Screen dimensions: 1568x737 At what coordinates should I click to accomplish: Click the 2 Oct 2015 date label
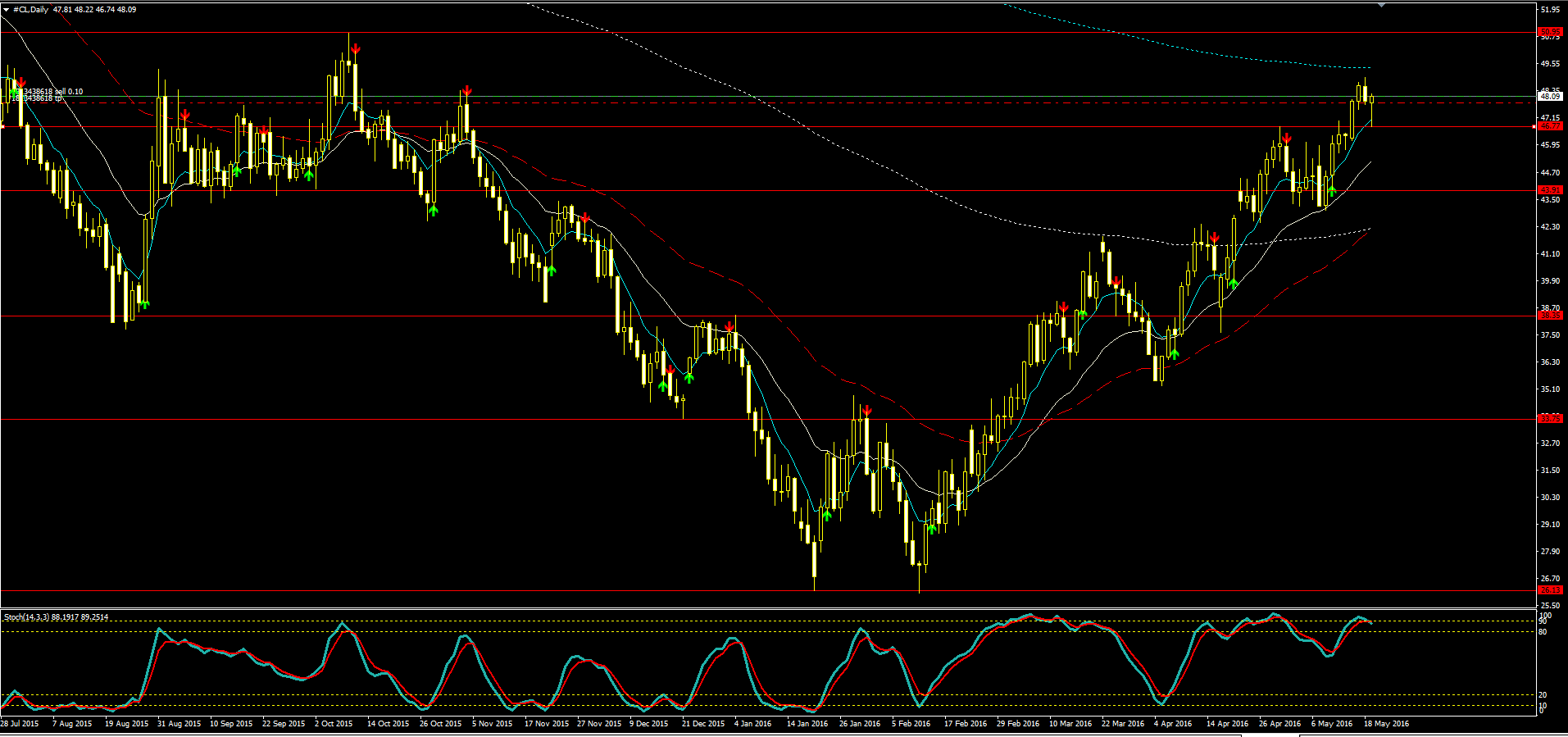click(334, 724)
